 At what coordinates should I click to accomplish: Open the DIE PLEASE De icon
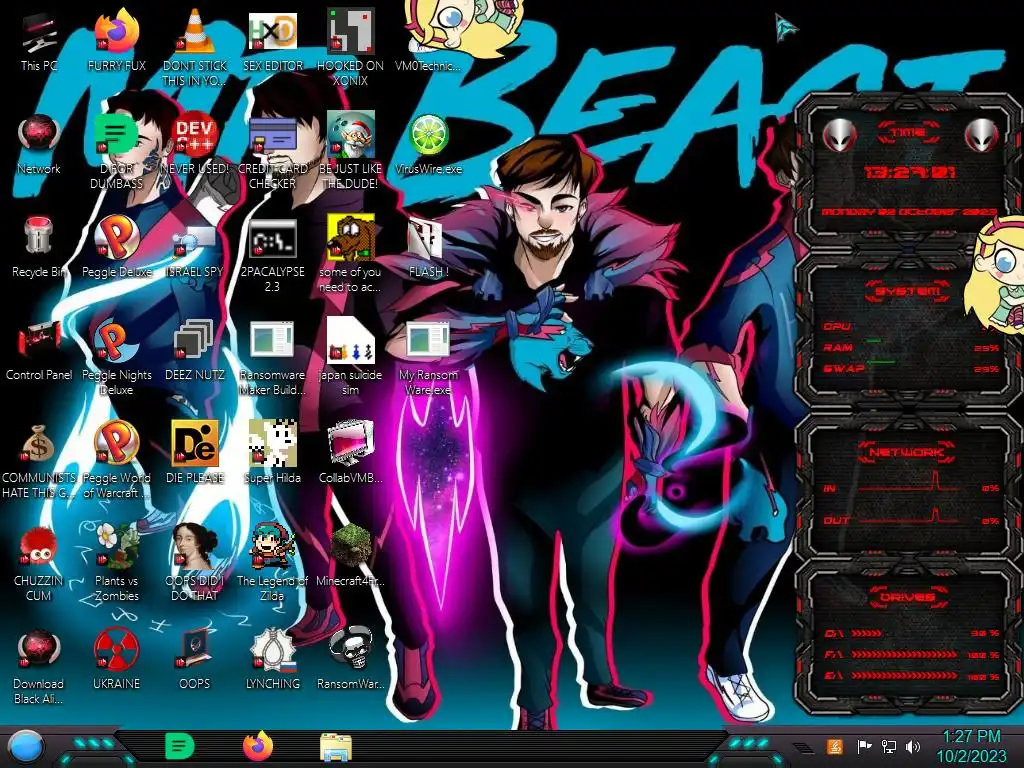pyautogui.click(x=195, y=452)
